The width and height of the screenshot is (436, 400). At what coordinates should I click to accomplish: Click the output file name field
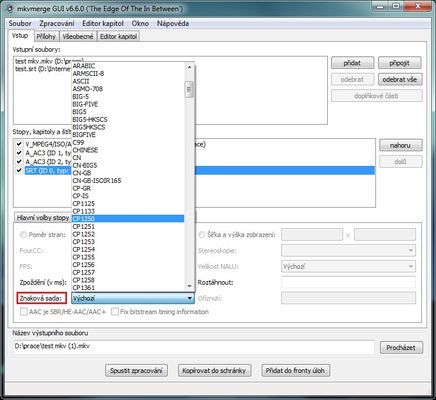[x=194, y=347]
